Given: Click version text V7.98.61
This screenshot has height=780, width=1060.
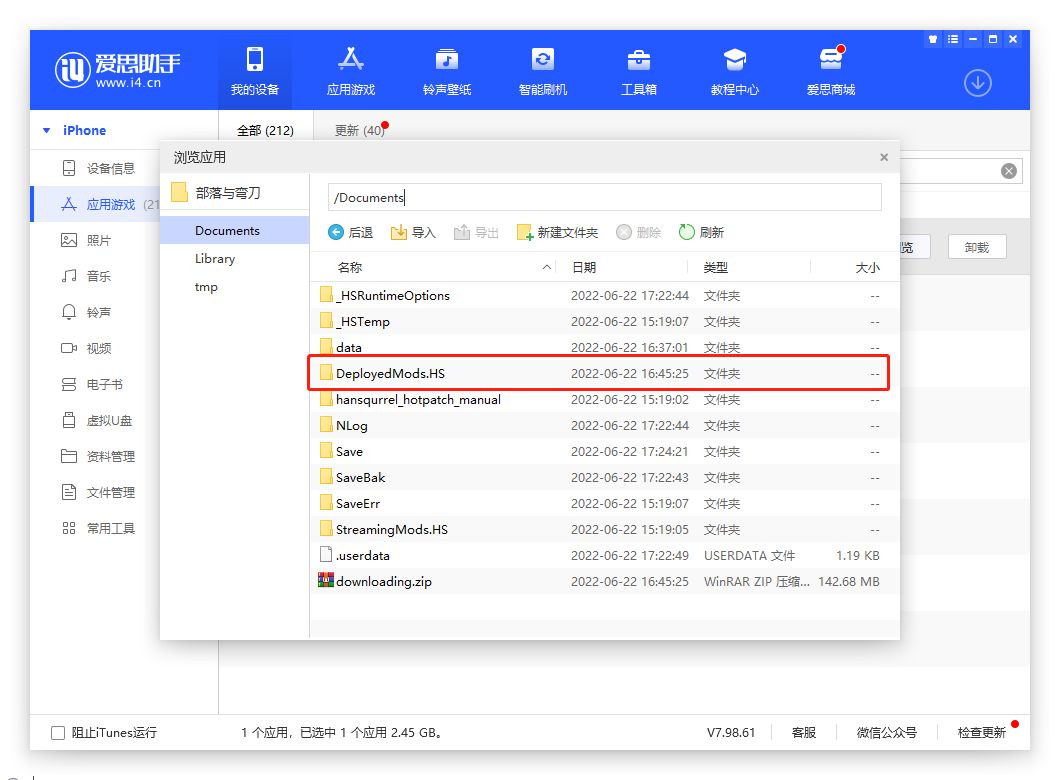Looking at the screenshot, I should click(731, 733).
